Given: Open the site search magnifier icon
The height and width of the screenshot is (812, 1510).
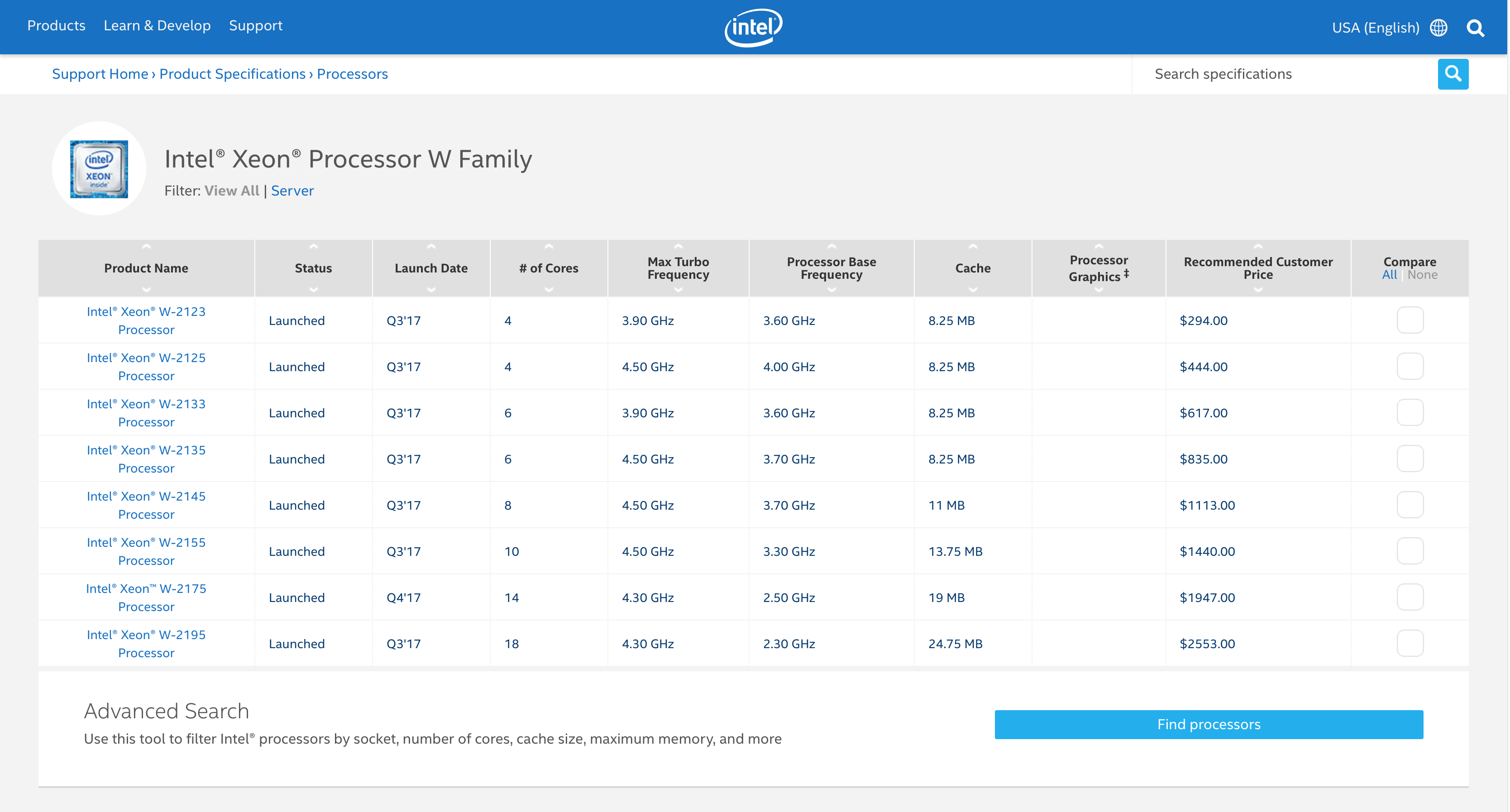Looking at the screenshot, I should [x=1475, y=28].
